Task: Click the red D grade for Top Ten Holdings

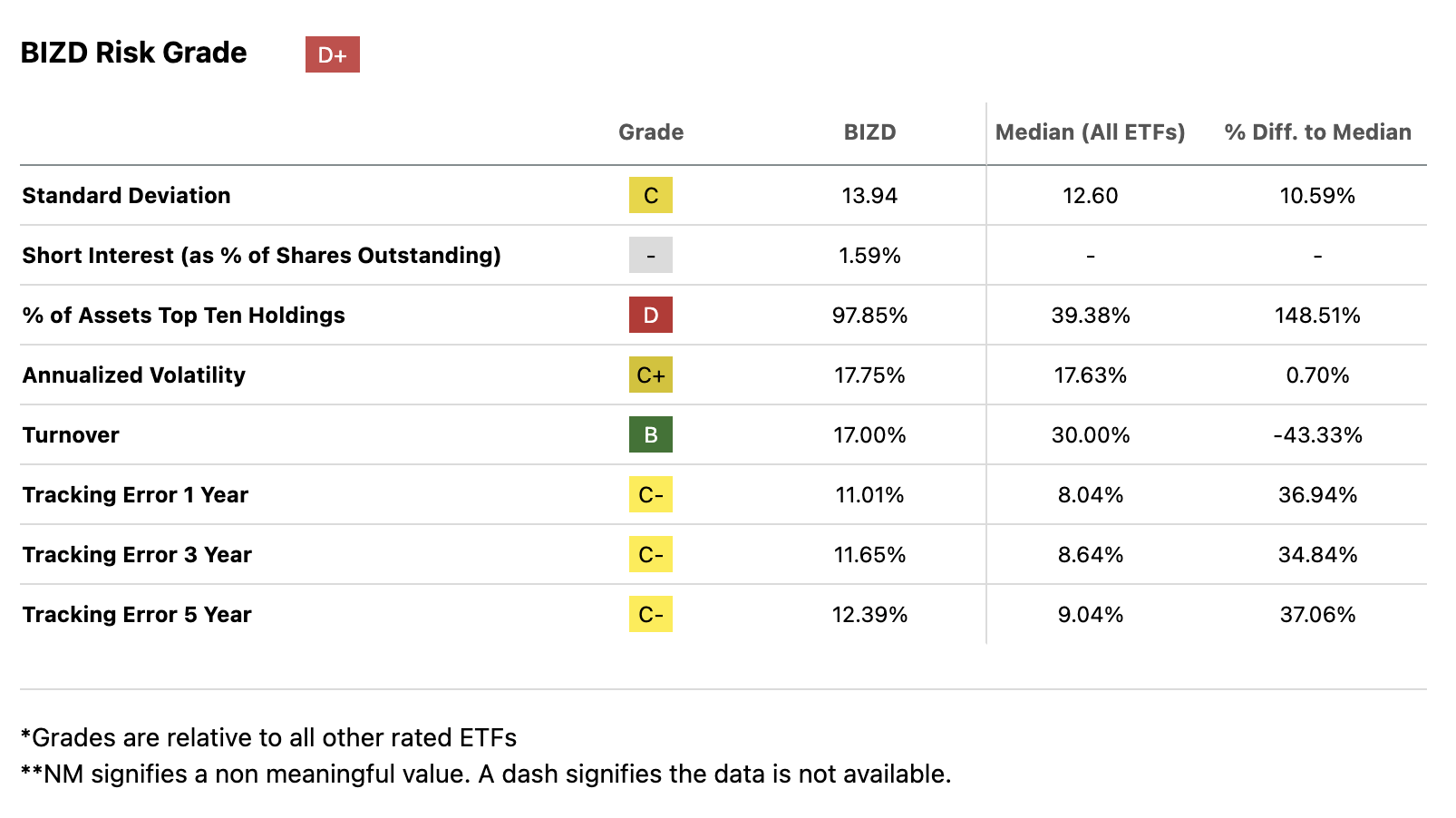Action: (x=650, y=315)
